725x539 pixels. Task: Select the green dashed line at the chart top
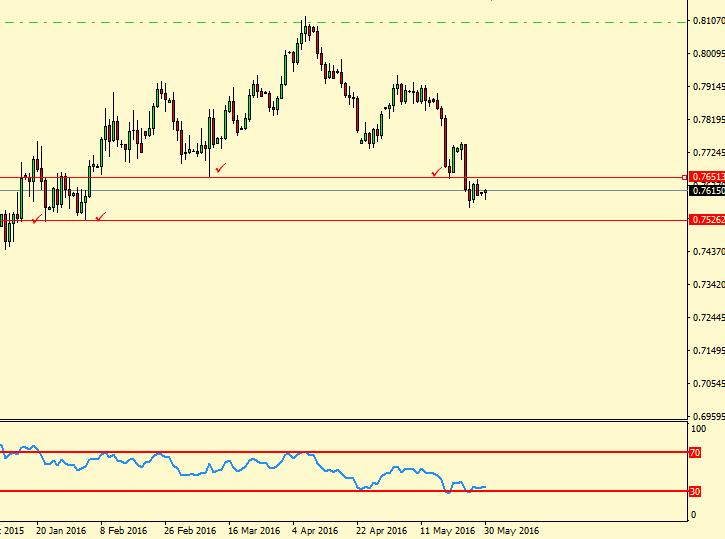[x=342, y=22]
